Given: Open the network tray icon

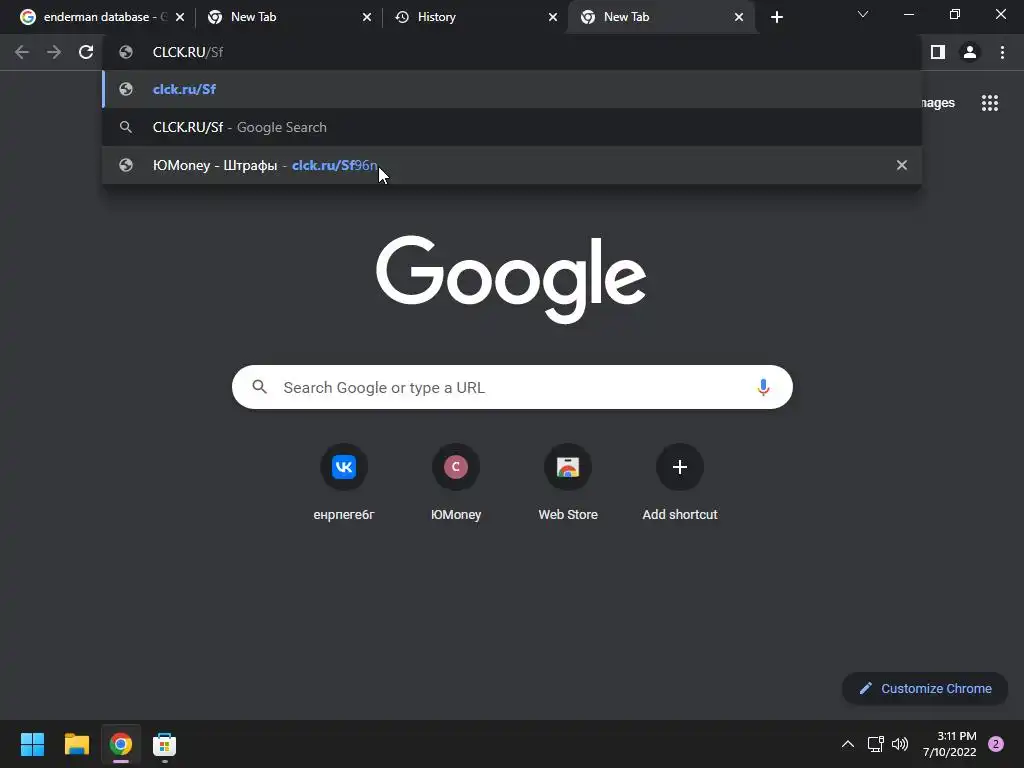Looking at the screenshot, I should (x=875, y=744).
